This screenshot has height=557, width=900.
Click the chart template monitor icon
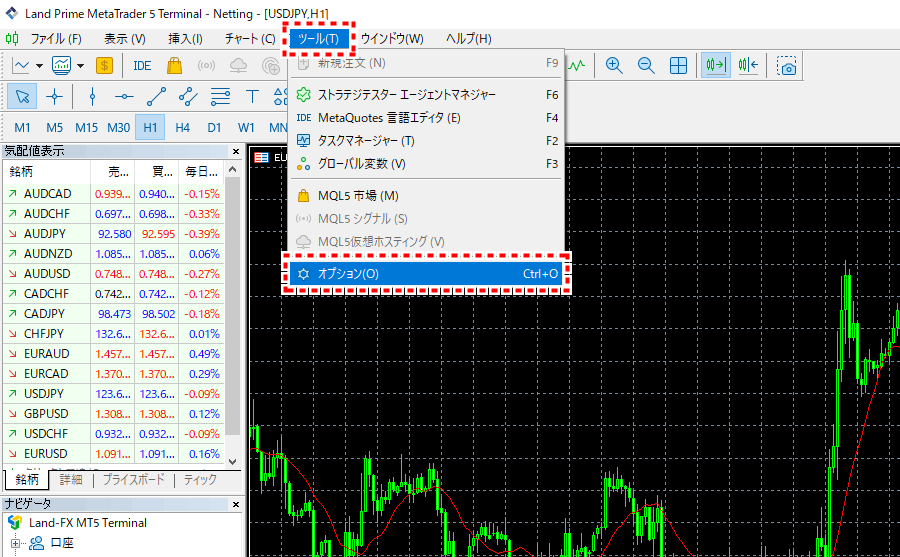pyautogui.click(x=61, y=65)
